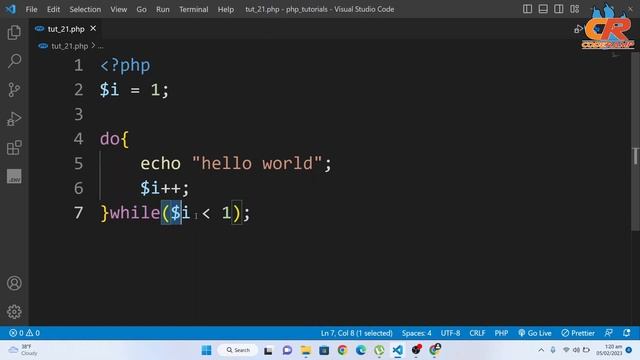Open the Search view in activity bar
This screenshot has height=360, width=640.
14,61
